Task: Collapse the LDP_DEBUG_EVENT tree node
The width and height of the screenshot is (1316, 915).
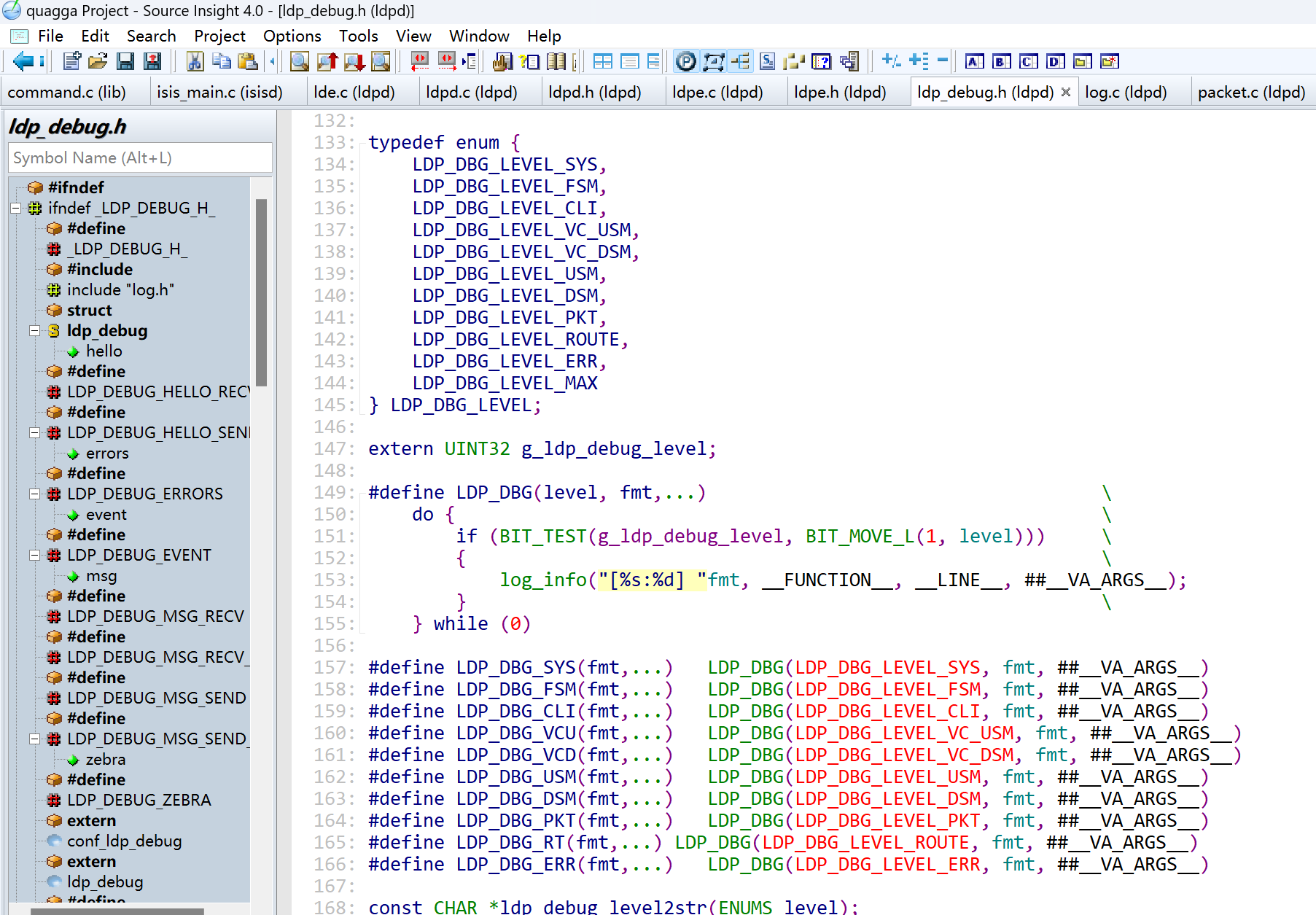Action: click(x=34, y=556)
